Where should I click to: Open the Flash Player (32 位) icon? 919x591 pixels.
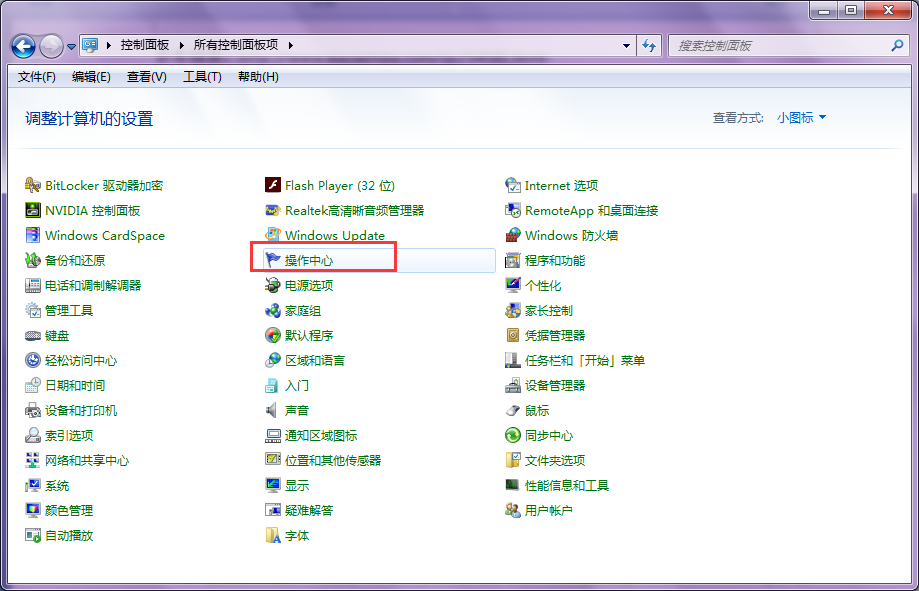273,185
